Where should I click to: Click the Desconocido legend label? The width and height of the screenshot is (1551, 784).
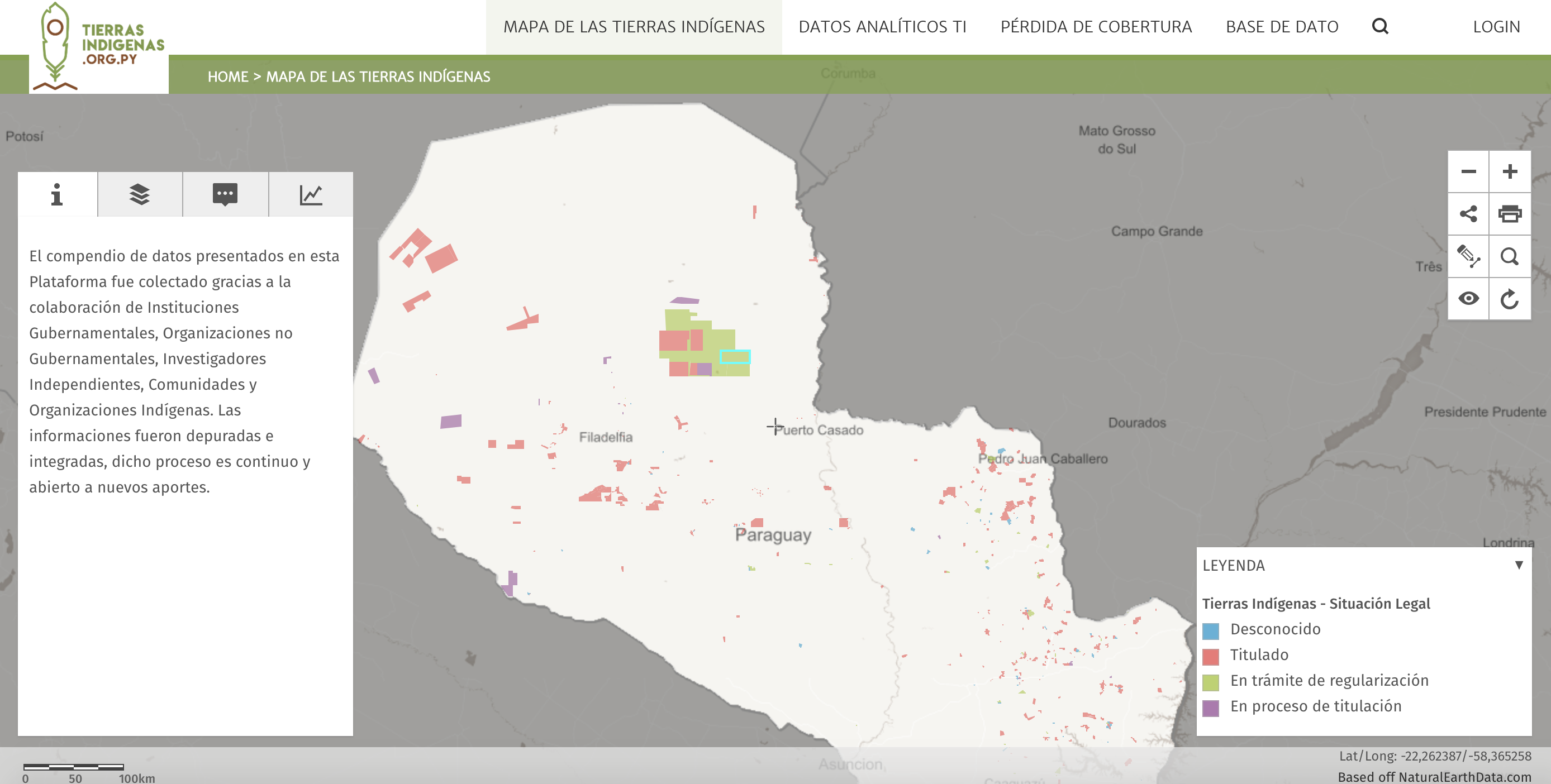coord(1275,629)
